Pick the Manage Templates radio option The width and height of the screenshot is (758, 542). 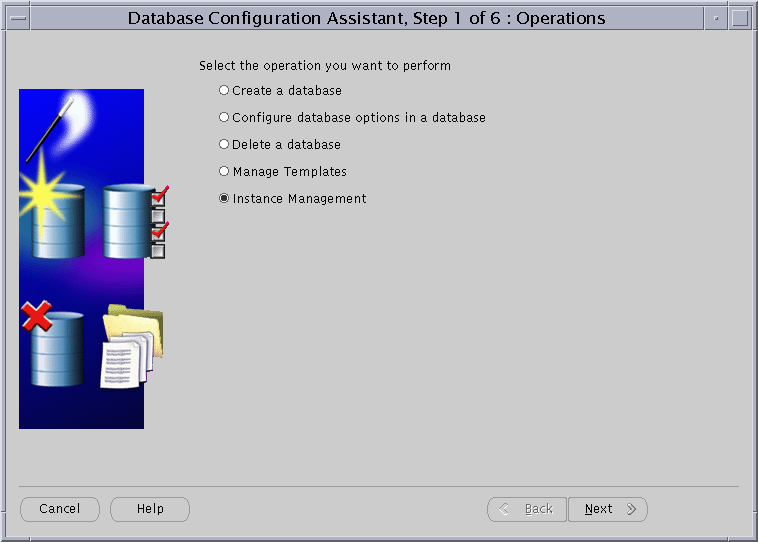pyautogui.click(x=224, y=172)
